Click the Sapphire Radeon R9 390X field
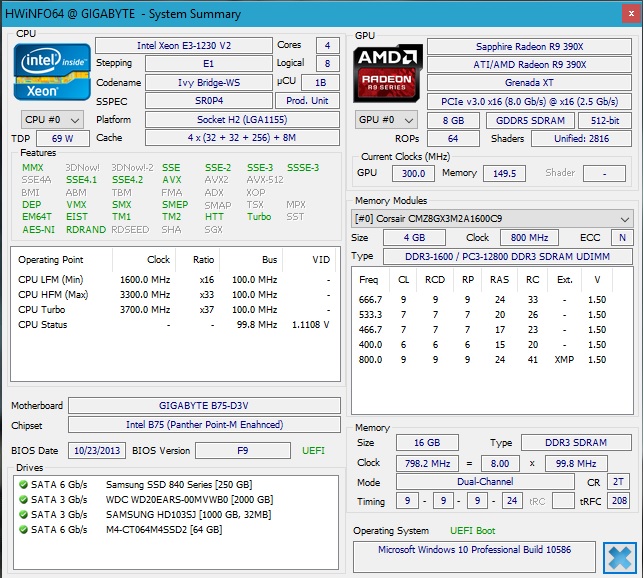This screenshot has height=578, width=644. pos(529,46)
